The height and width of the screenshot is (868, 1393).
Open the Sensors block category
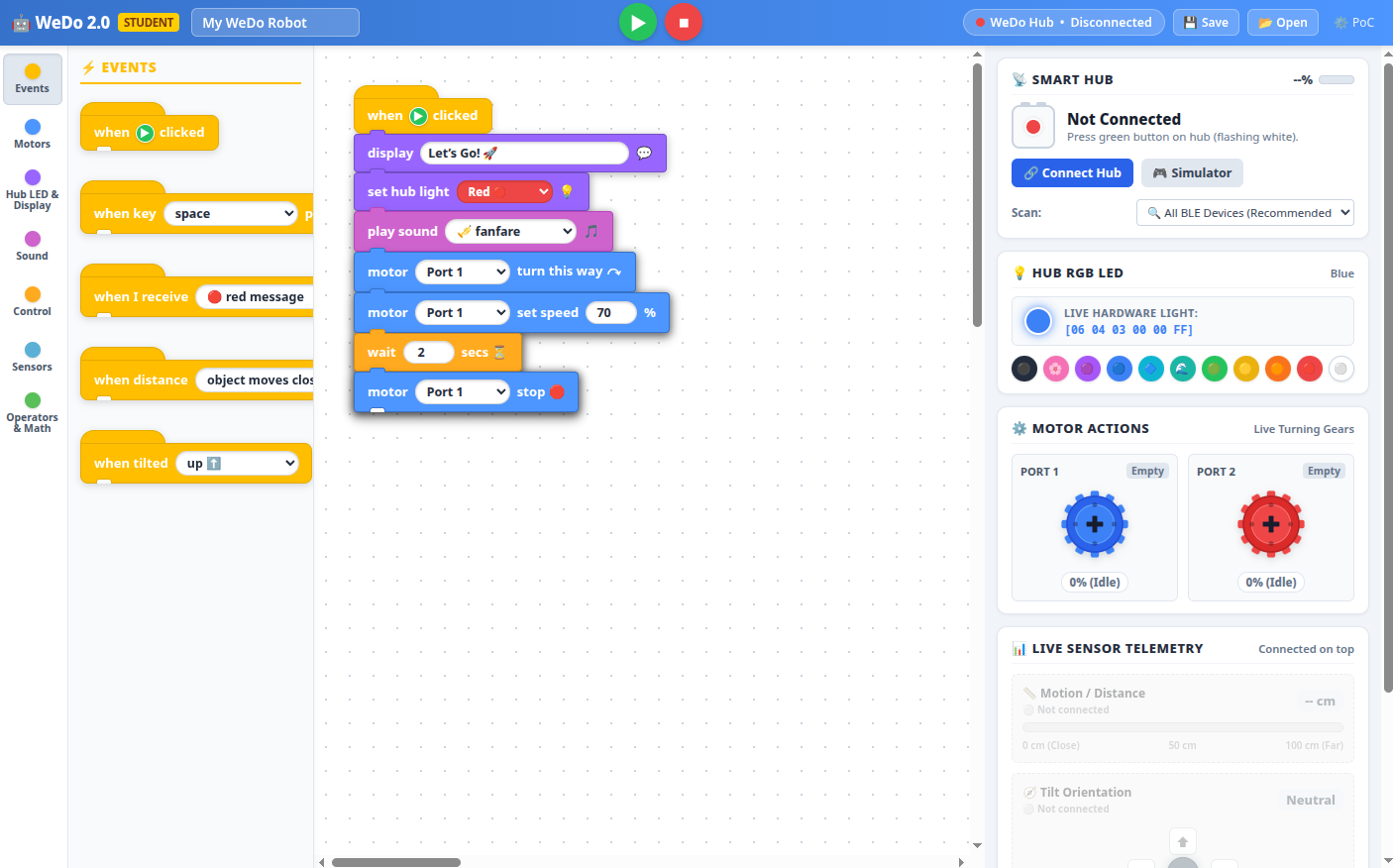coord(33,357)
